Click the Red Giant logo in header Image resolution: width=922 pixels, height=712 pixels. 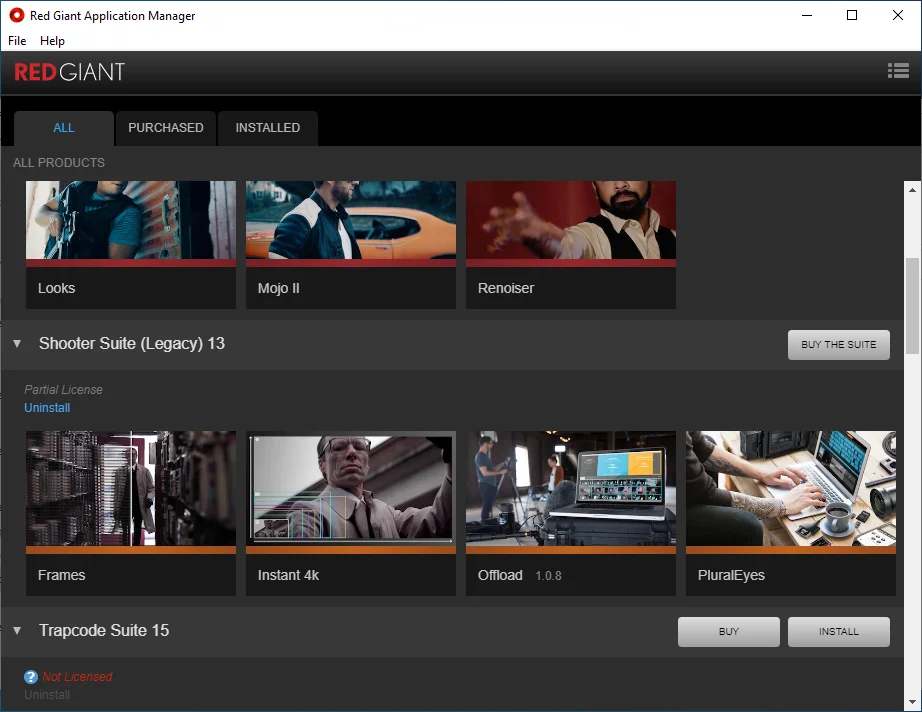coord(69,72)
